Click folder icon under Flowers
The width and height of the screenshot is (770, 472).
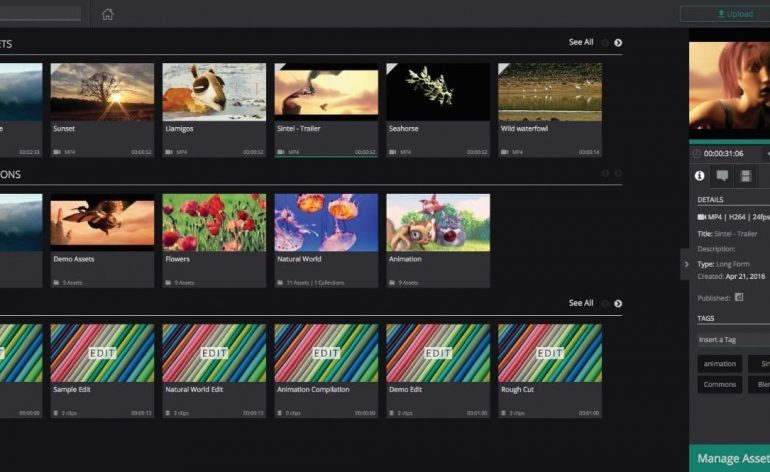pos(168,283)
